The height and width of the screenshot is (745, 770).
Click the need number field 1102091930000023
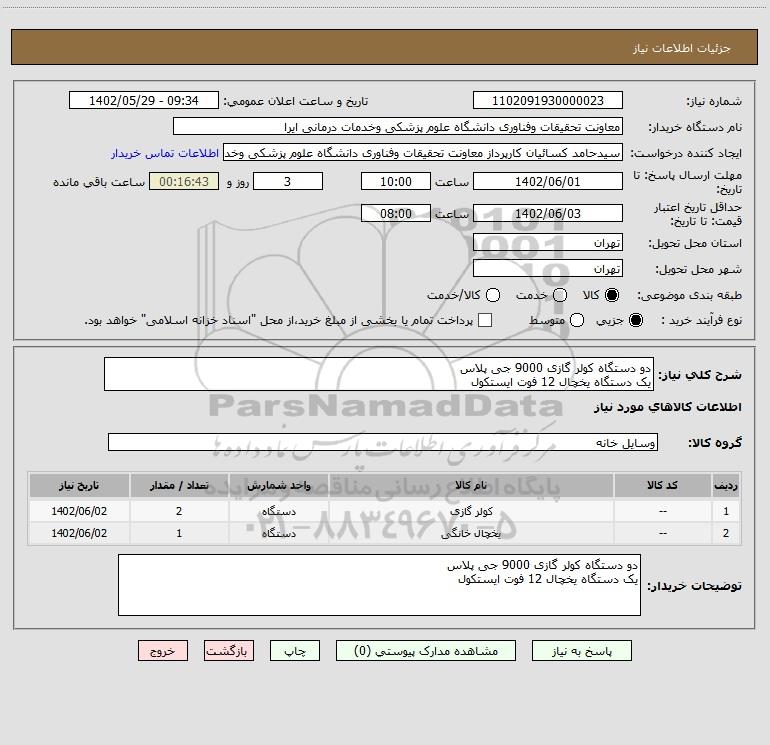point(548,101)
